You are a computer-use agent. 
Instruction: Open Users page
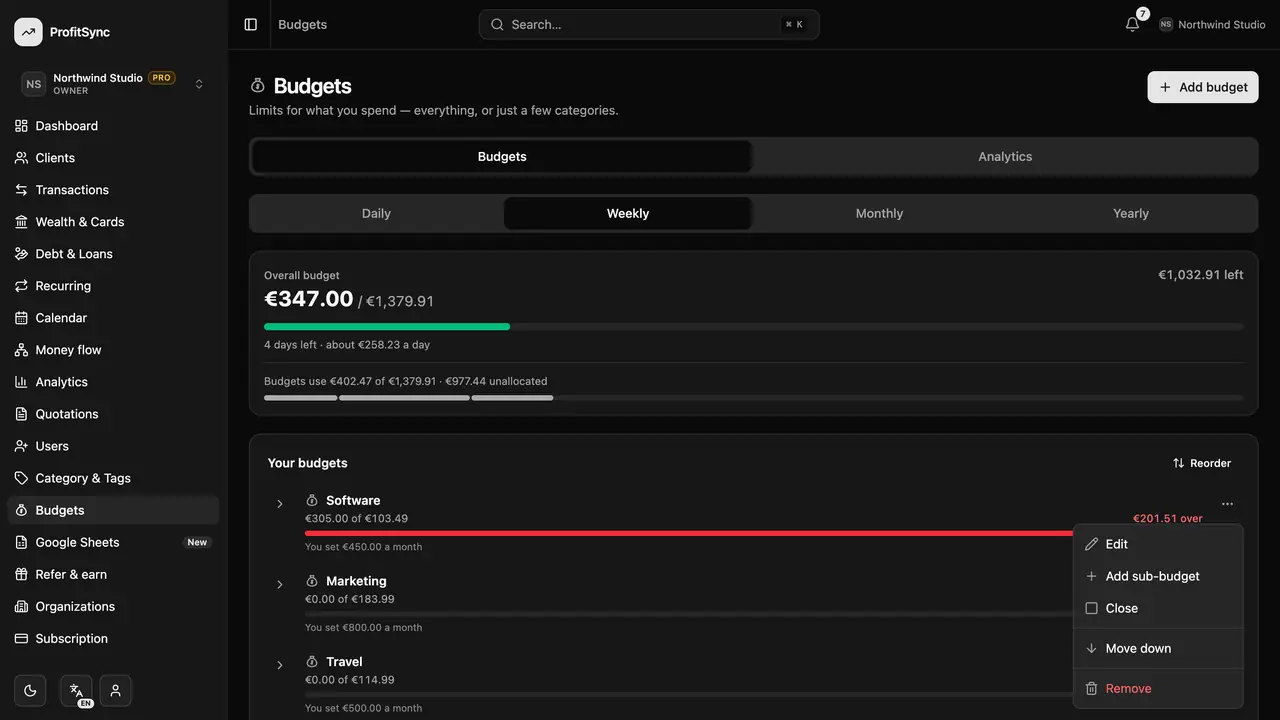[x=113, y=446]
